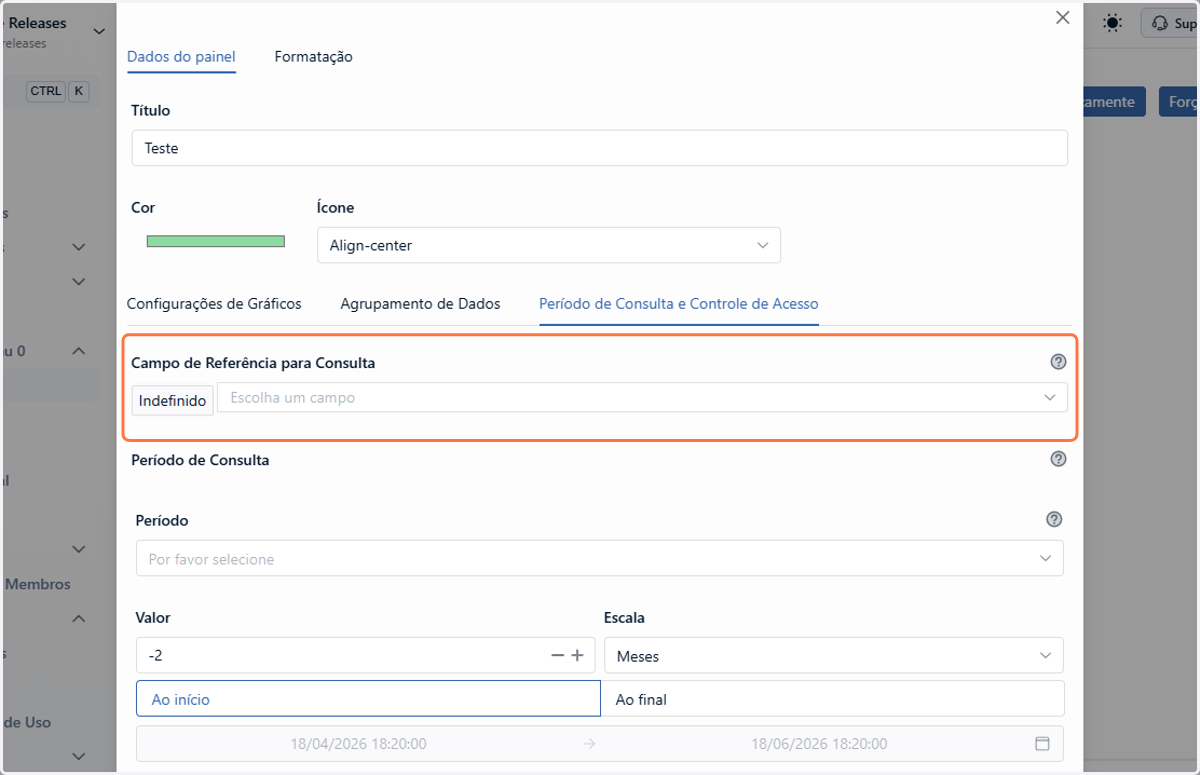The width and height of the screenshot is (1200, 775).
Task: Click the end date 18/06/2026 field
Action: click(x=819, y=744)
